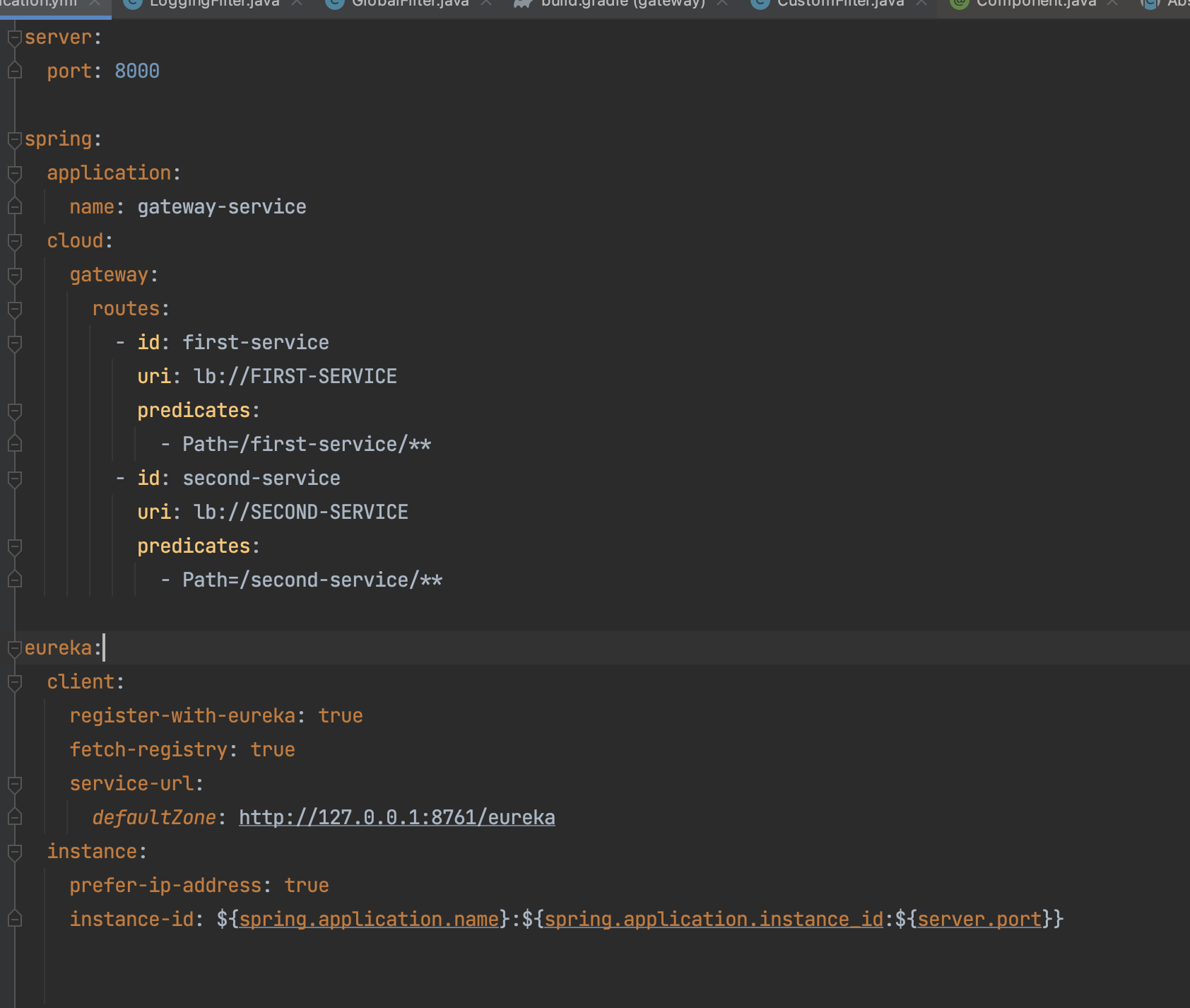Follow the spring.application.instance_id property reference

[x=714, y=920]
